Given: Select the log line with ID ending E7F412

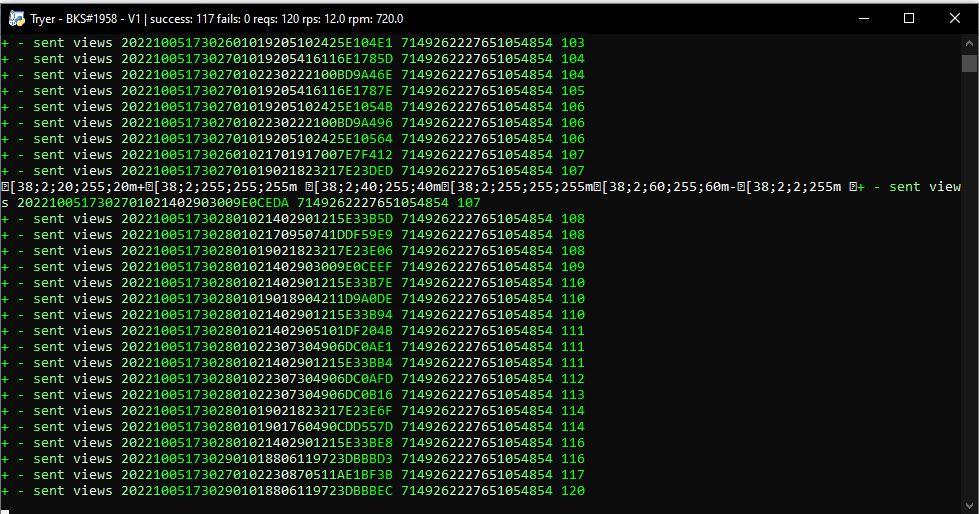Looking at the screenshot, I should coord(293,155).
